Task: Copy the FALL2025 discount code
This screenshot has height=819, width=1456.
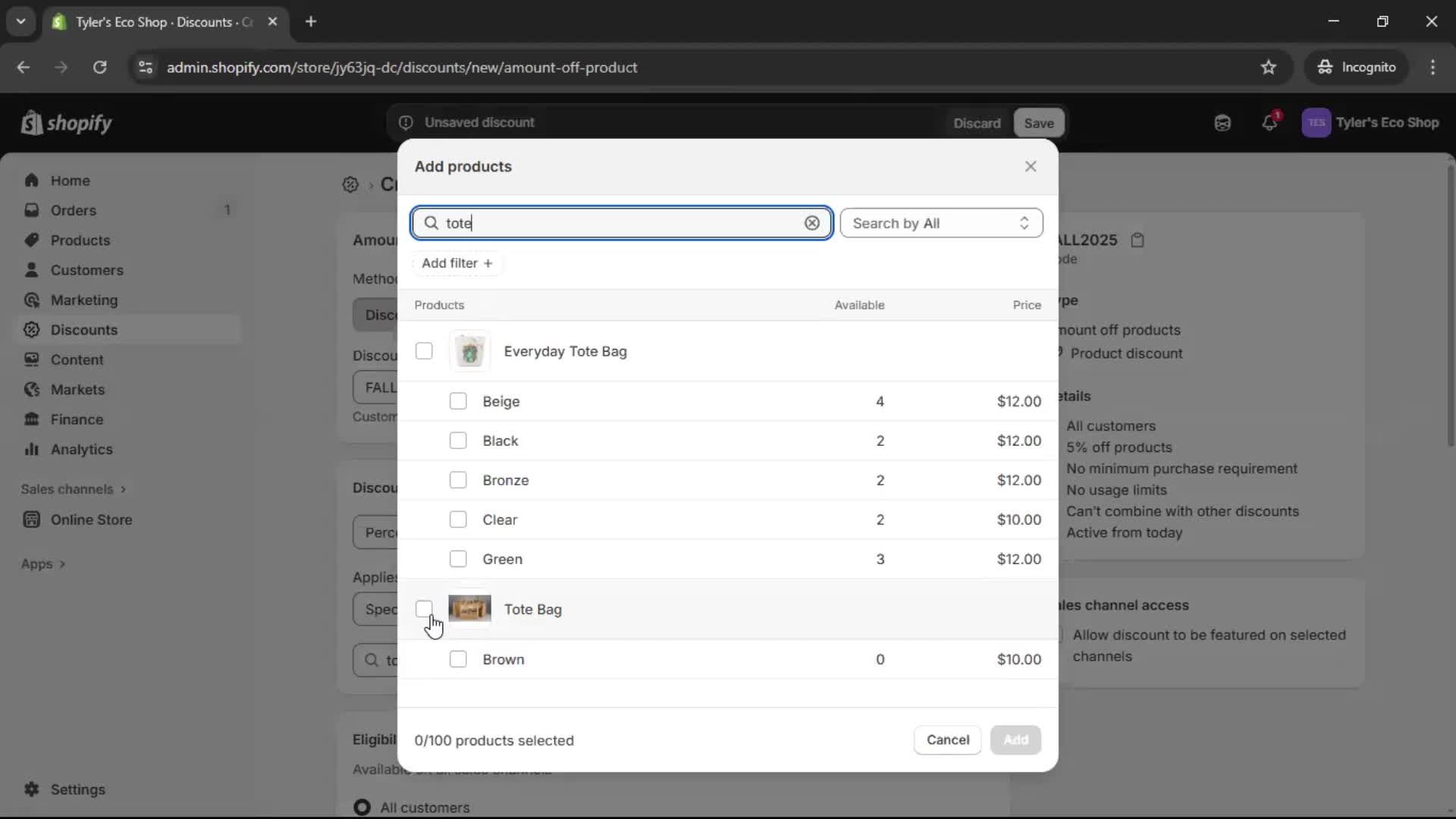Action: [x=1138, y=240]
